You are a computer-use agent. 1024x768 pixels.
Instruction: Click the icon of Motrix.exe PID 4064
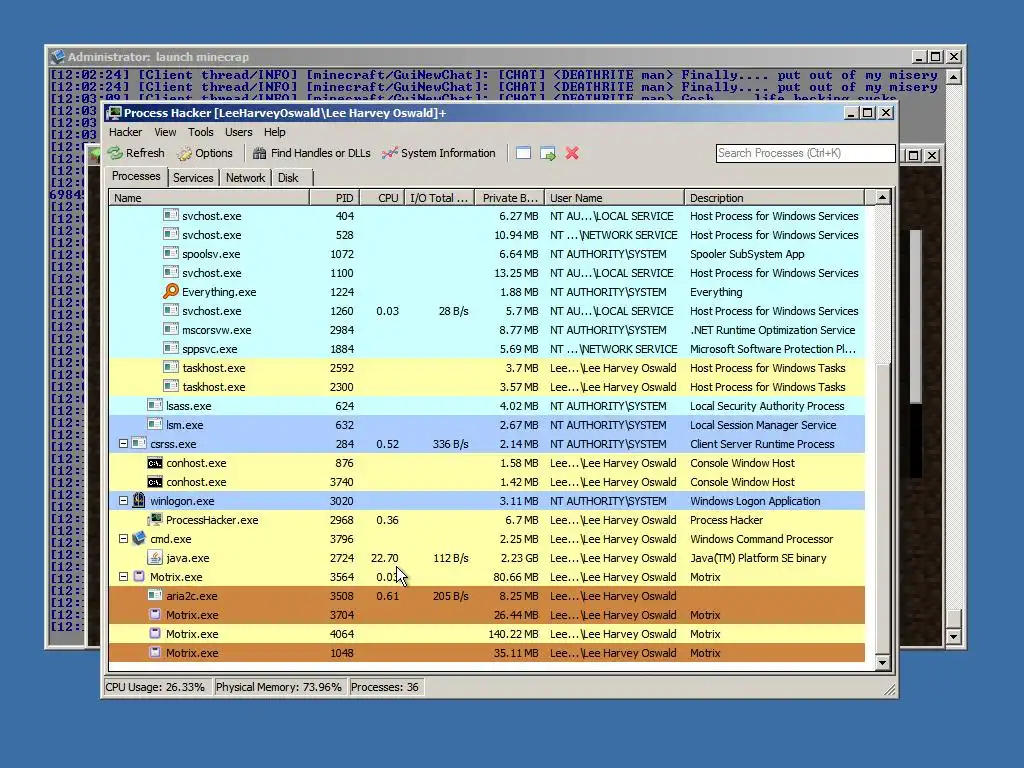click(x=155, y=633)
